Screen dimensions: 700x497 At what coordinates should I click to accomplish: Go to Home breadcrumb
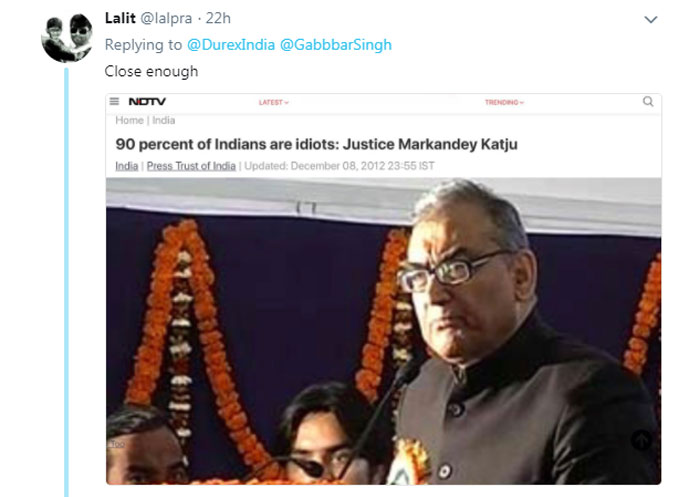point(129,120)
